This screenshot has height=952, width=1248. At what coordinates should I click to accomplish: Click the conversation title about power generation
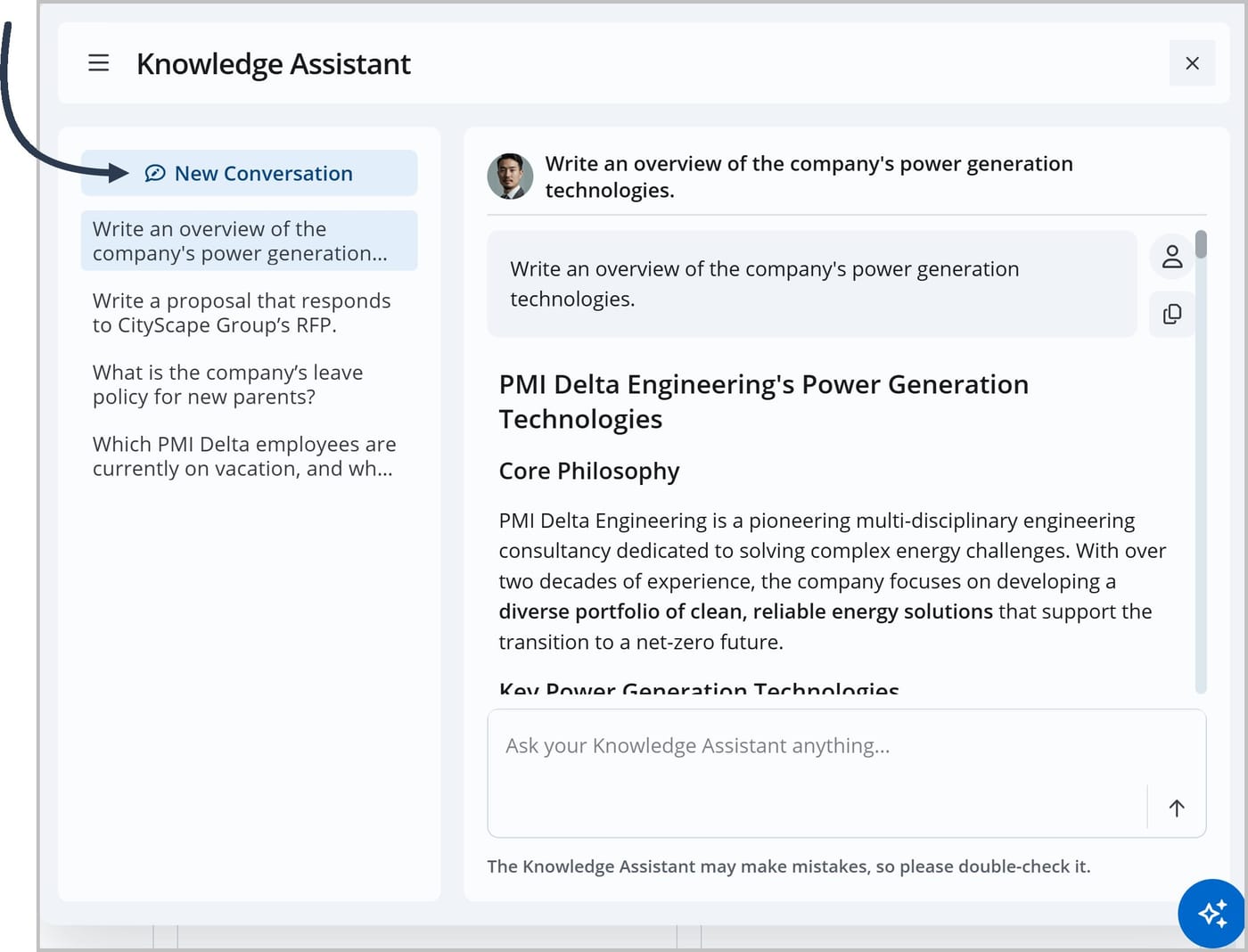click(x=809, y=176)
